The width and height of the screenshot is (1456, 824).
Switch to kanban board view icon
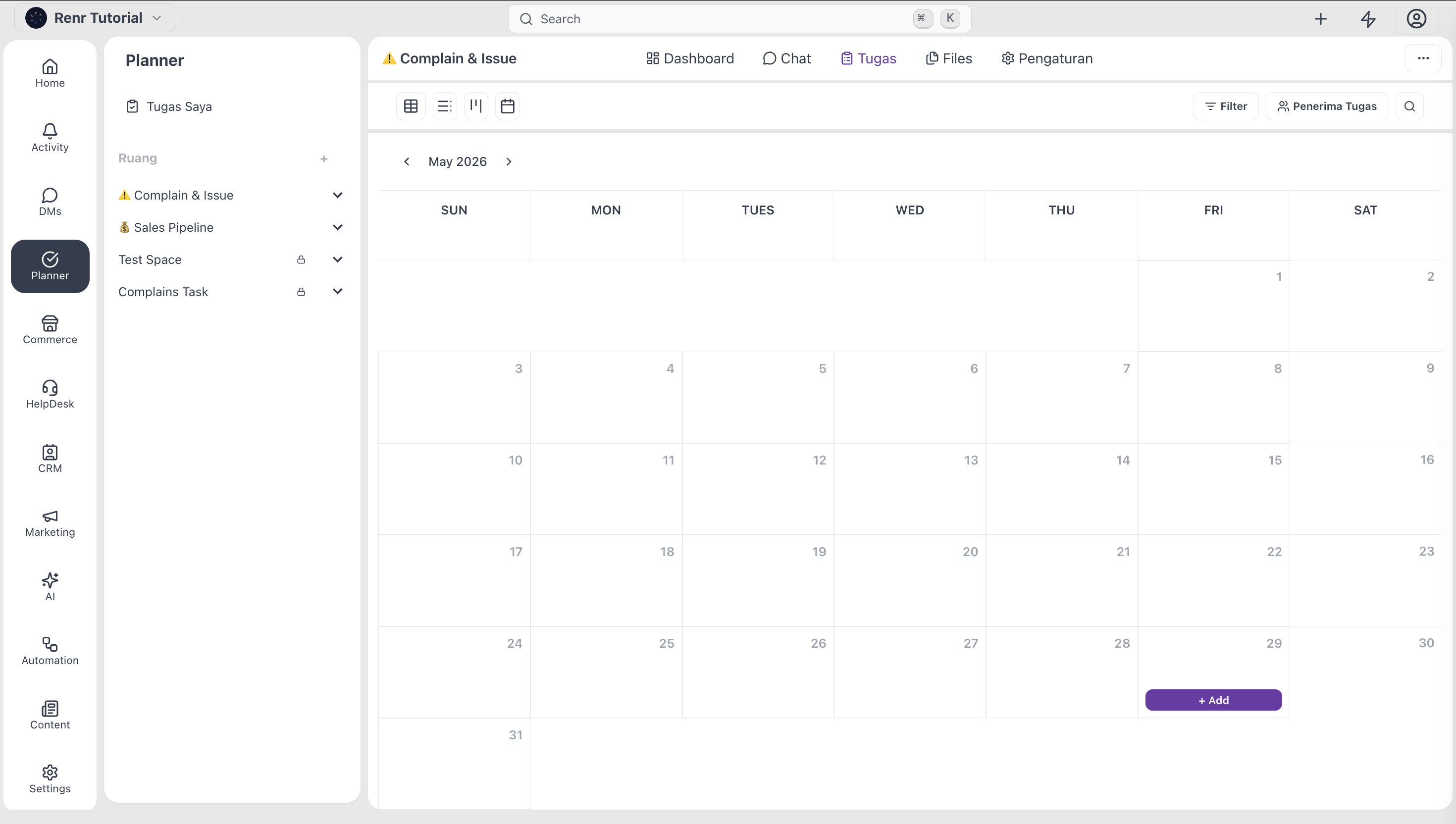click(476, 106)
